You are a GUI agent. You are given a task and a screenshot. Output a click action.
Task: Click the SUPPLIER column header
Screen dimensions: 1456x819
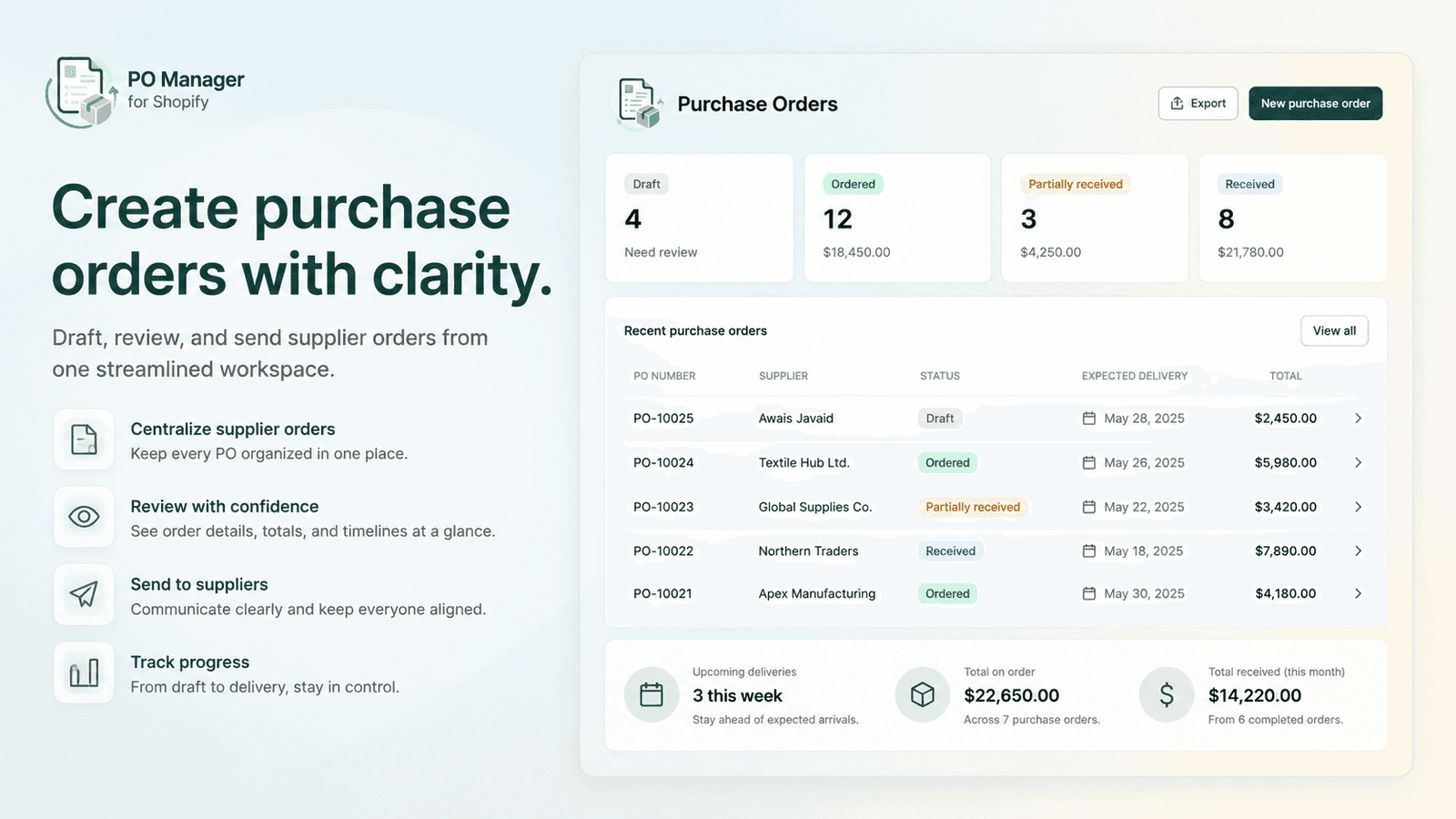point(784,376)
